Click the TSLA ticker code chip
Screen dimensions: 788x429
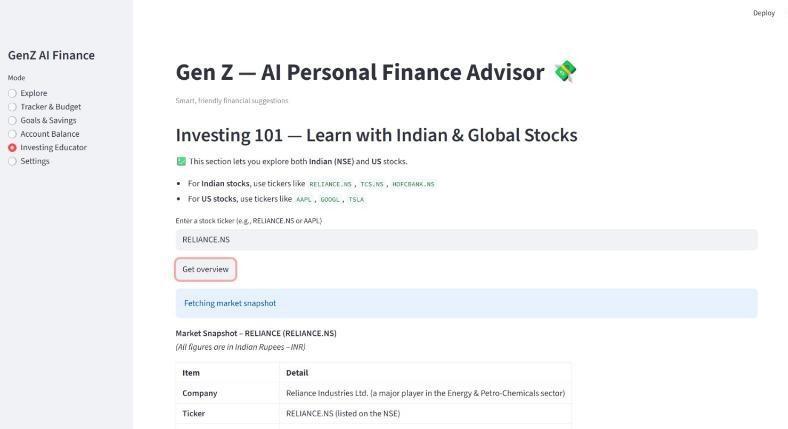click(x=356, y=200)
